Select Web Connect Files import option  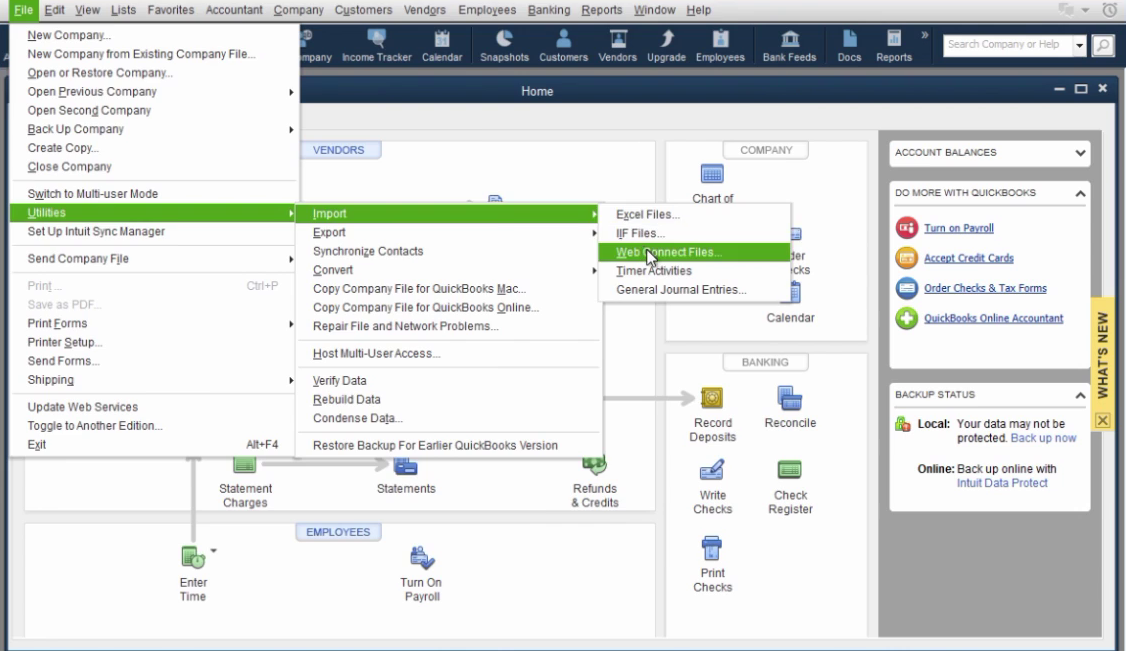pos(694,252)
